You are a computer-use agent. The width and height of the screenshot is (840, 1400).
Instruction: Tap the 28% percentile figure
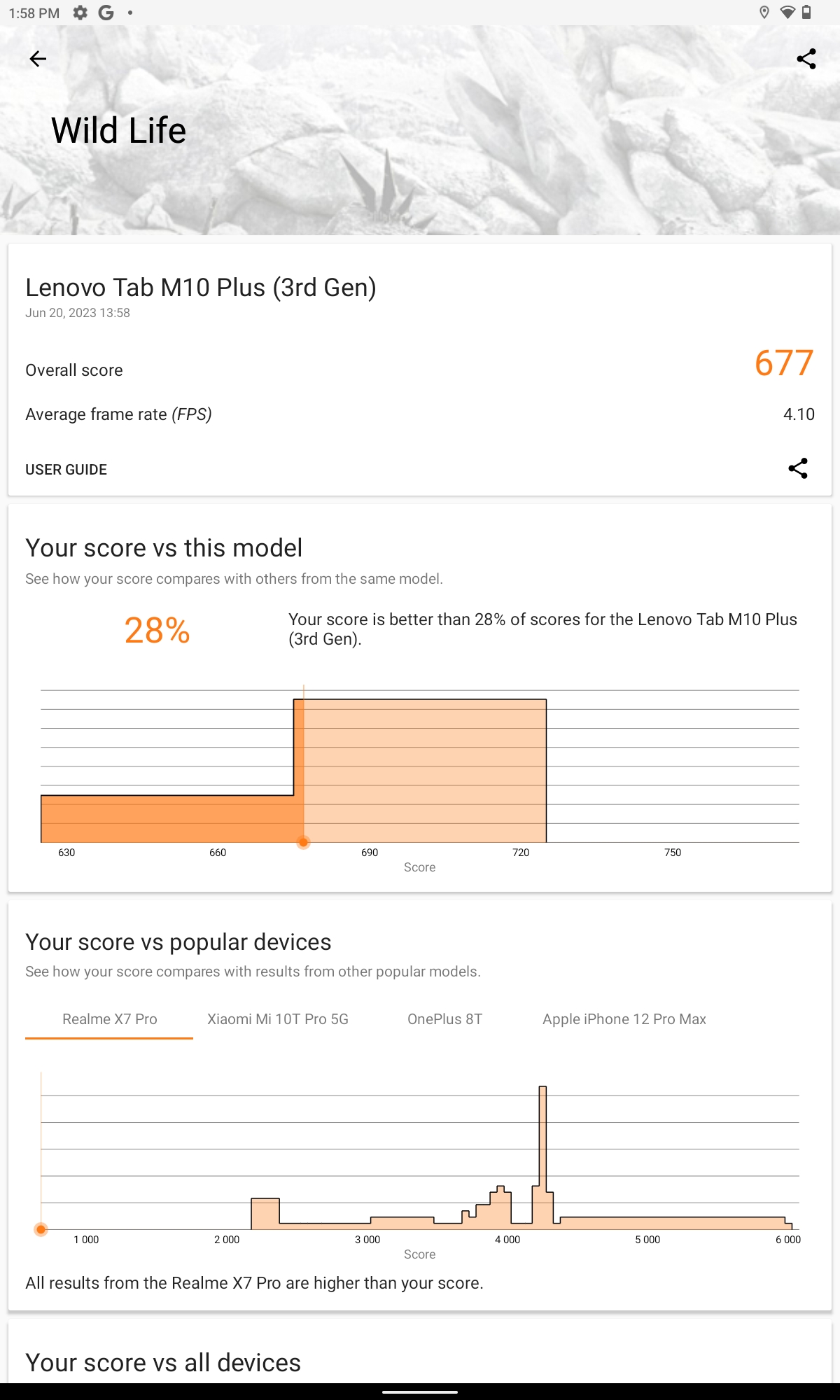(x=157, y=630)
